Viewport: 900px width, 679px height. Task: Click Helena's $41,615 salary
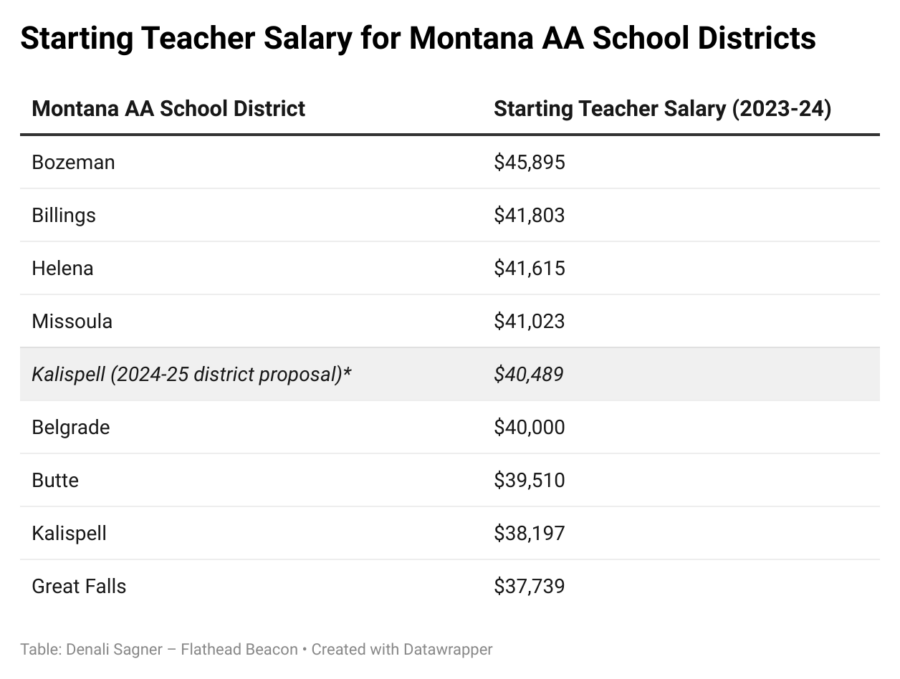(x=529, y=268)
